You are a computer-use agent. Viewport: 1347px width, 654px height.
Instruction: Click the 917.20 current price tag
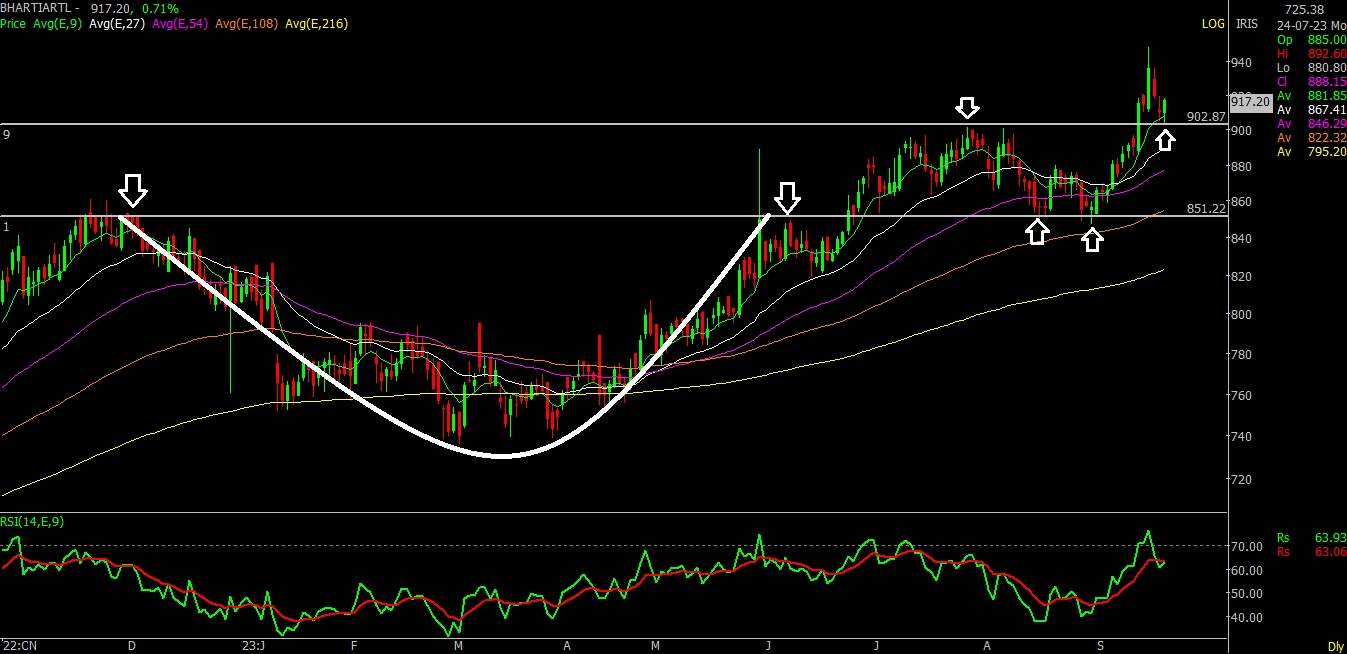point(1250,101)
